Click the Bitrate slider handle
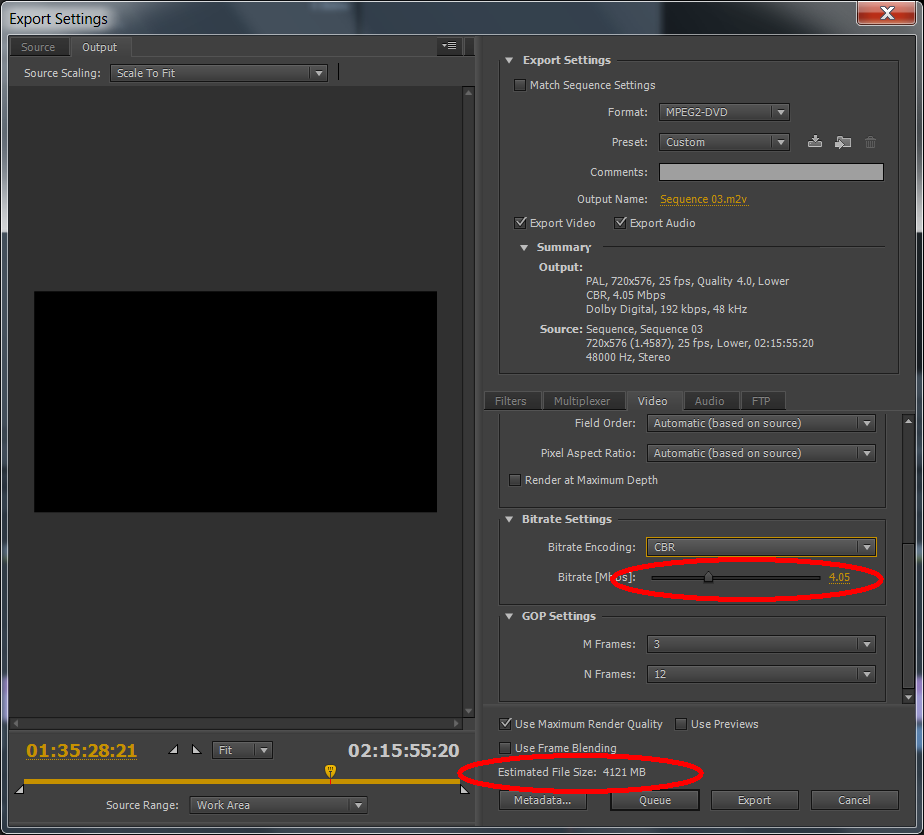Viewport: 924px width, 835px height. point(708,577)
